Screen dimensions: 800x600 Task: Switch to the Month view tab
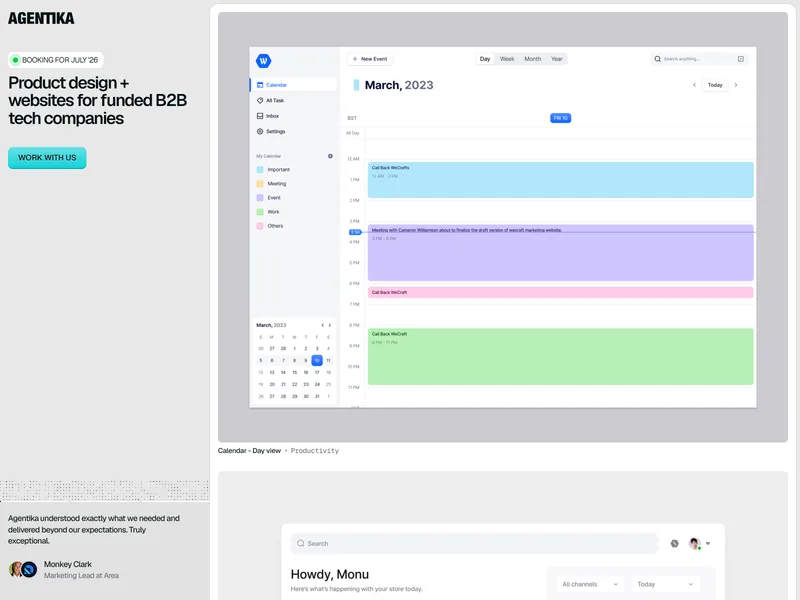(533, 59)
